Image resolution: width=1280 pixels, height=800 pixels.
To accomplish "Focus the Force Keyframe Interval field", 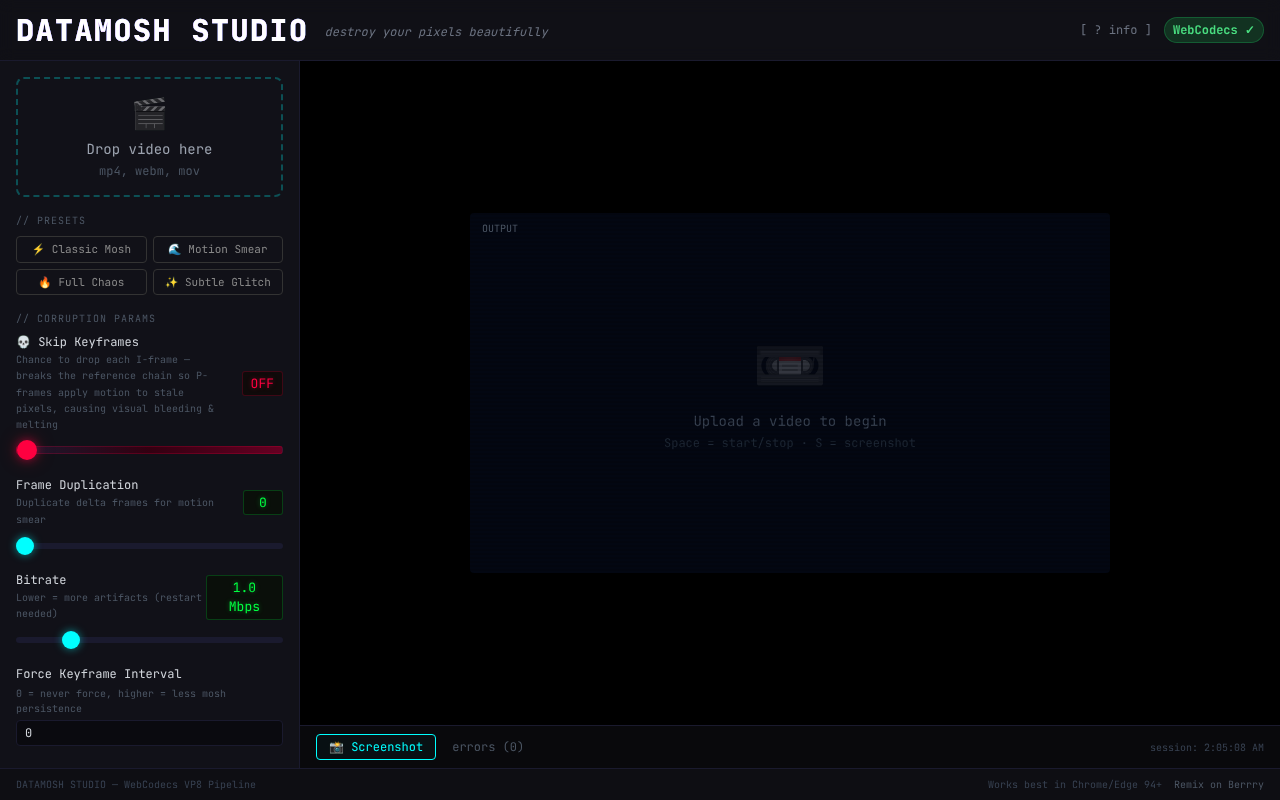I will tap(149, 733).
